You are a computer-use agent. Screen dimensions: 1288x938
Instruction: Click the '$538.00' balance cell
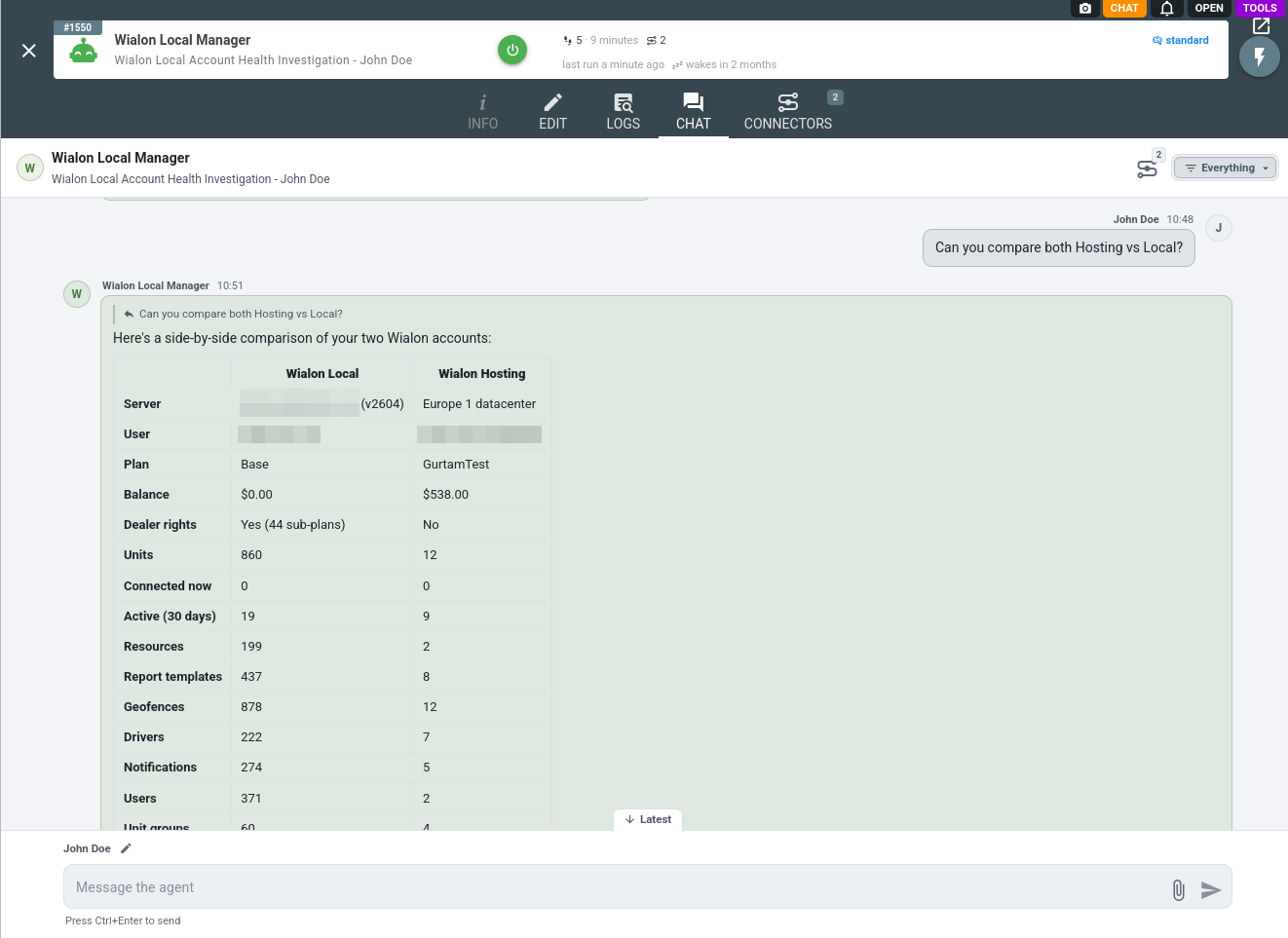point(445,494)
